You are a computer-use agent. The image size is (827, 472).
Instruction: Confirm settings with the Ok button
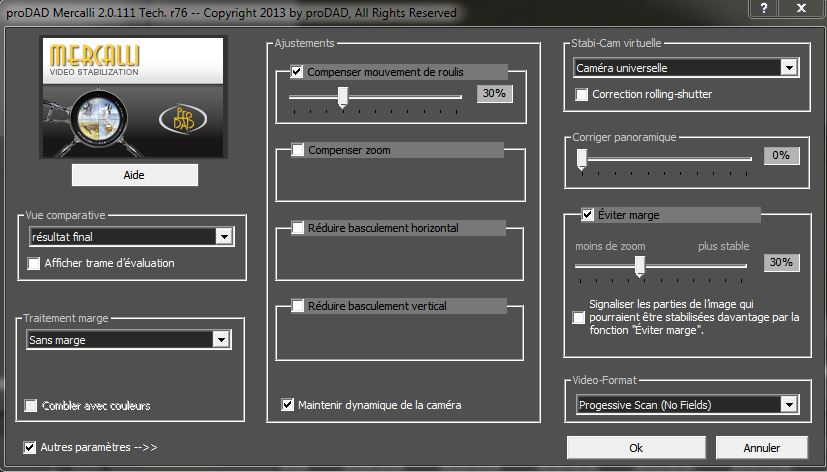(x=636, y=448)
